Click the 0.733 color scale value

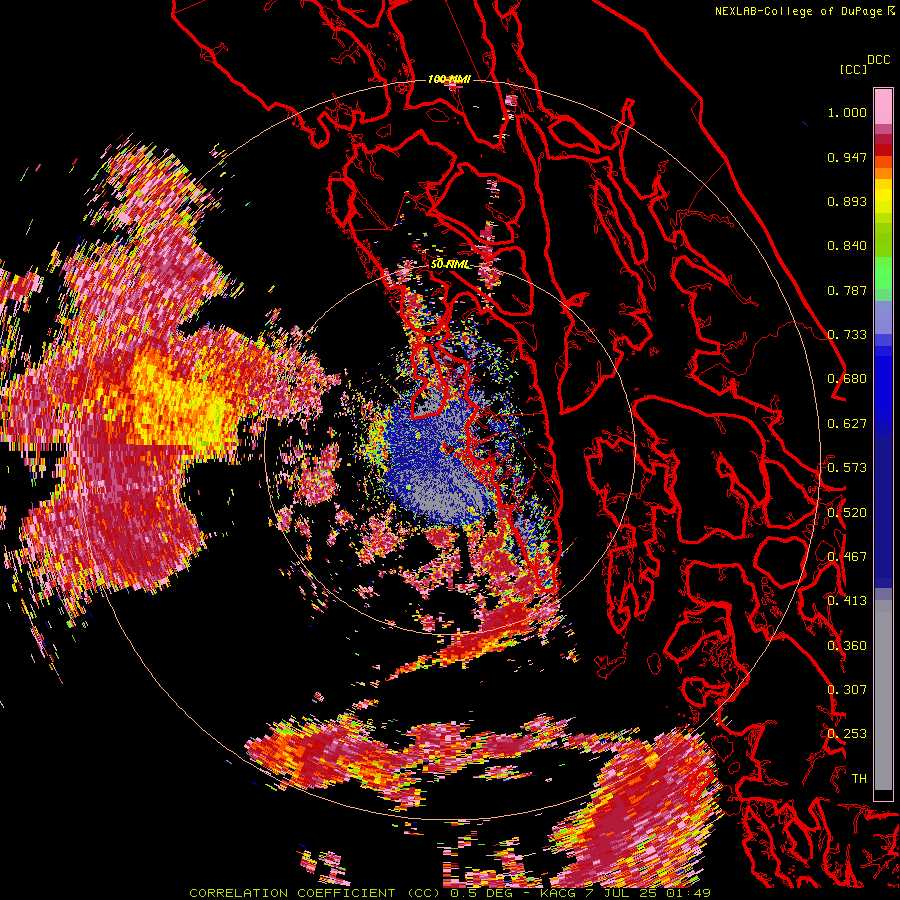point(847,335)
